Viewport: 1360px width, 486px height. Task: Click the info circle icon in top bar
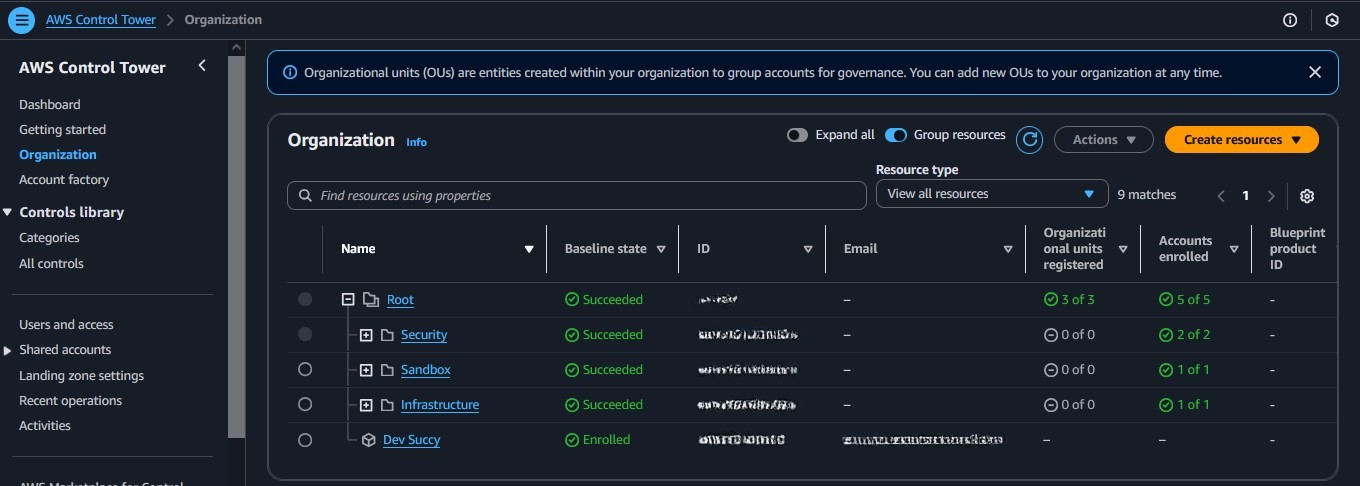(x=1290, y=20)
